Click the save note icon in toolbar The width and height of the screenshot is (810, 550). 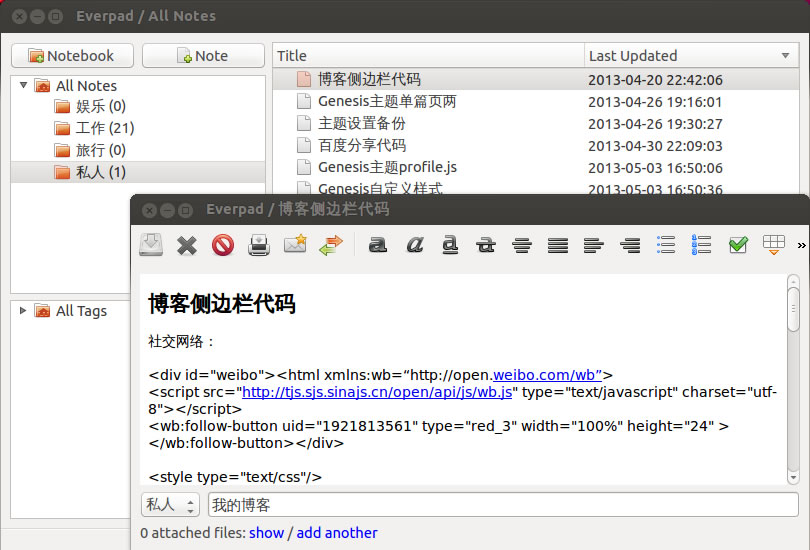point(151,244)
